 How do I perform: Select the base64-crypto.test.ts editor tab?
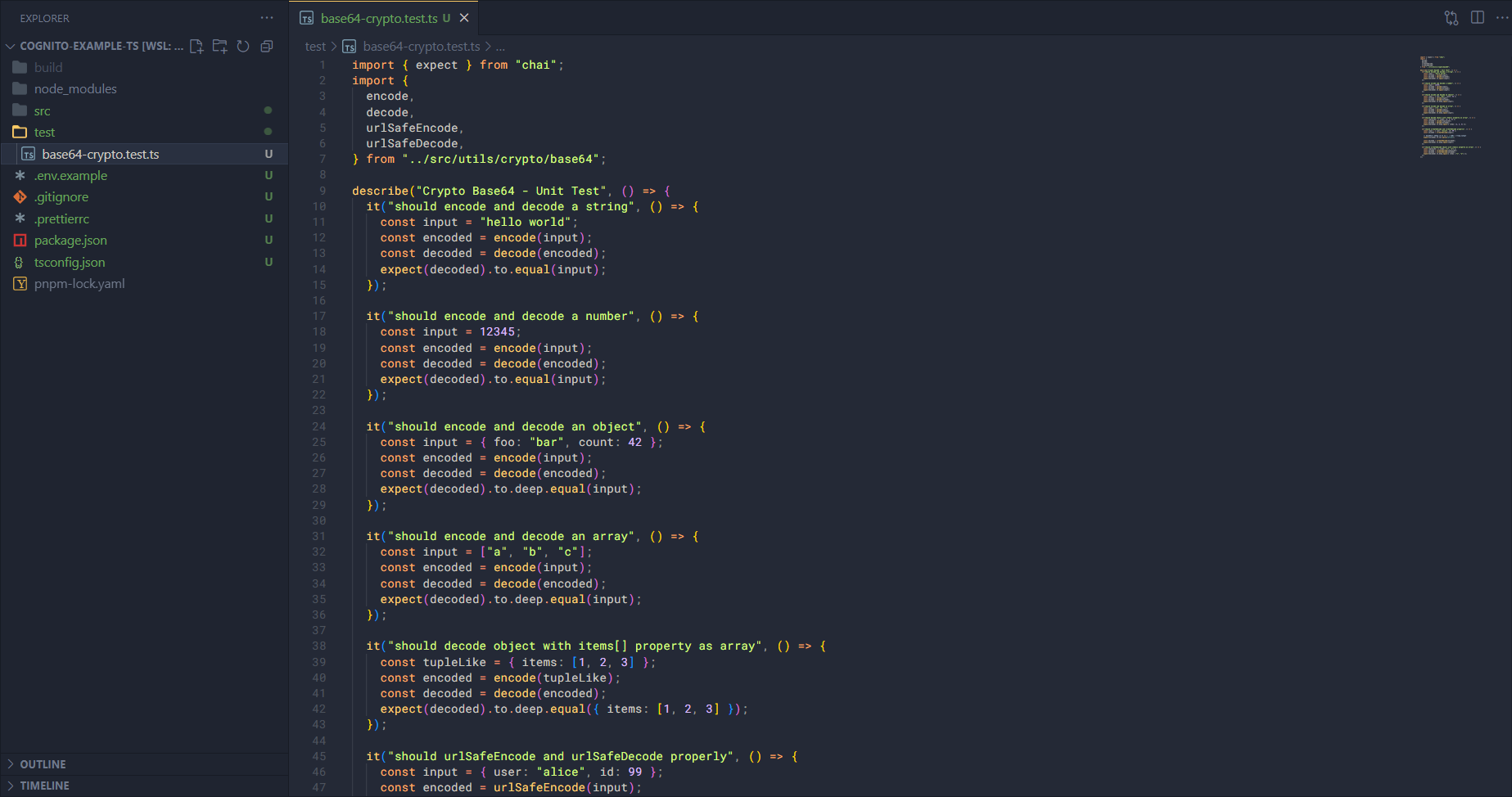tap(378, 18)
